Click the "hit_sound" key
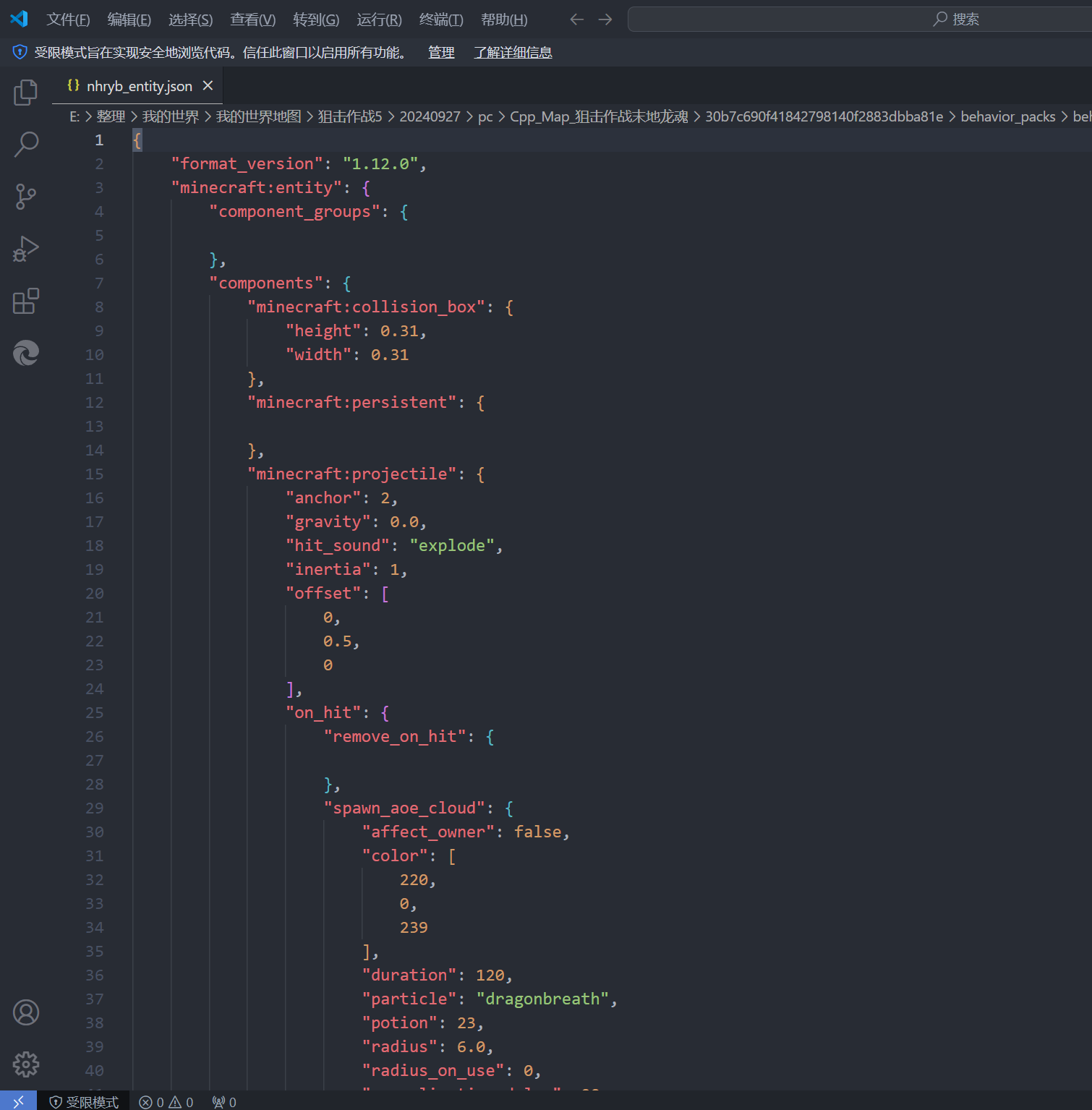Viewport: 1092px width, 1110px height. 338,545
